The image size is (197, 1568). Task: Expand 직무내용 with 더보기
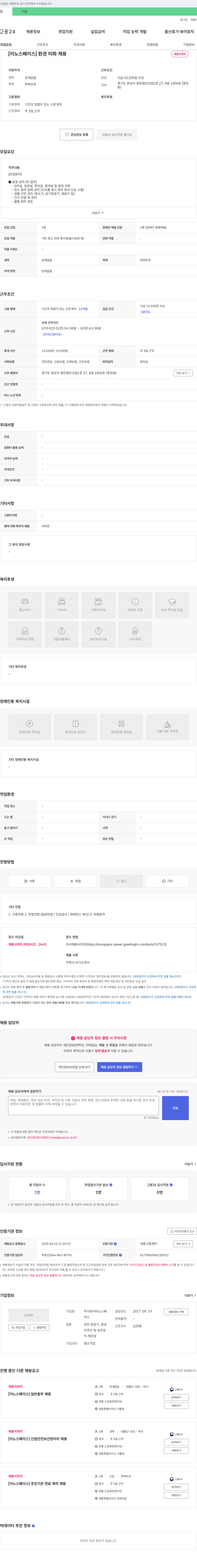(98, 213)
